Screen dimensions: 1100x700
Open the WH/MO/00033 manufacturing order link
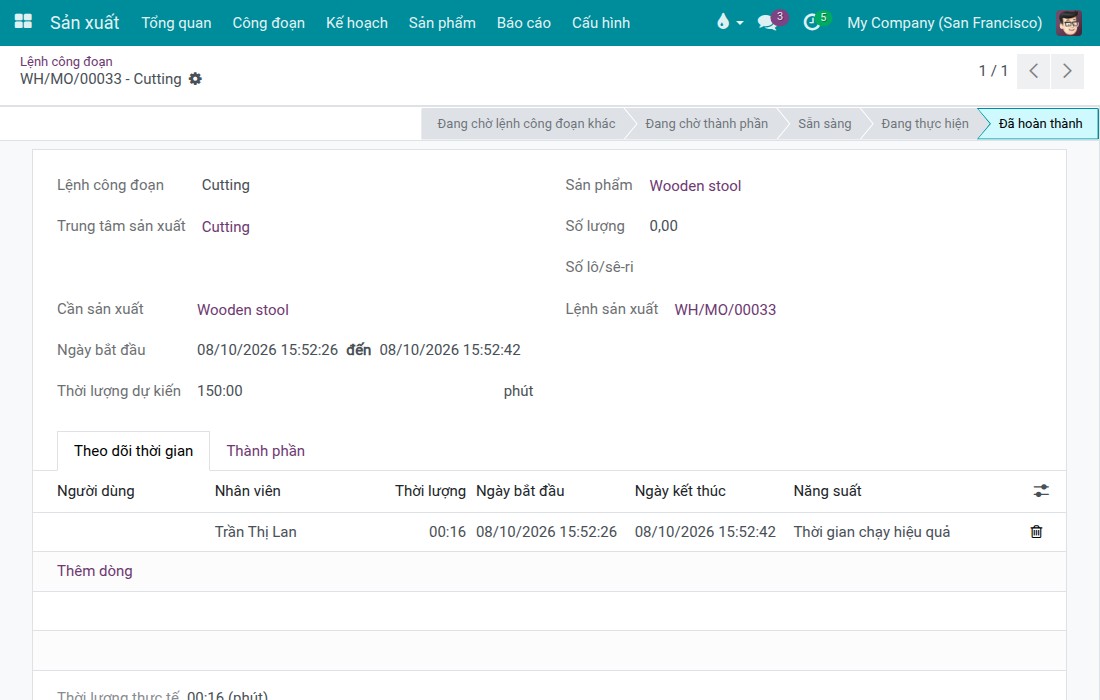(725, 310)
